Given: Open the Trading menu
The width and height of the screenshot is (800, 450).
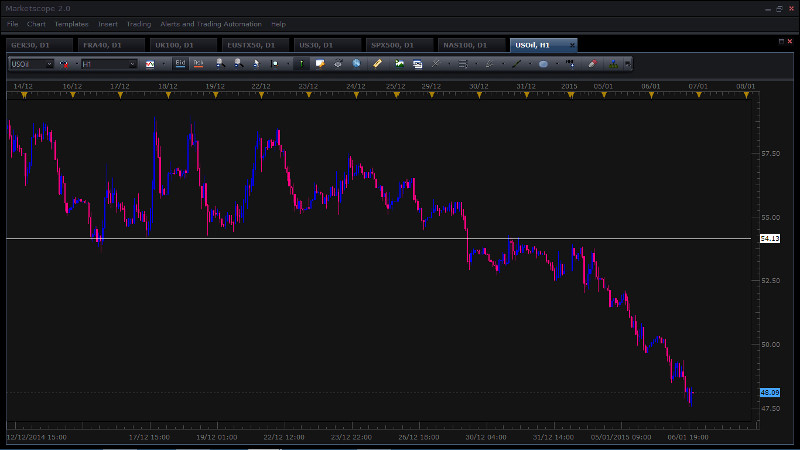Looking at the screenshot, I should pos(139,24).
